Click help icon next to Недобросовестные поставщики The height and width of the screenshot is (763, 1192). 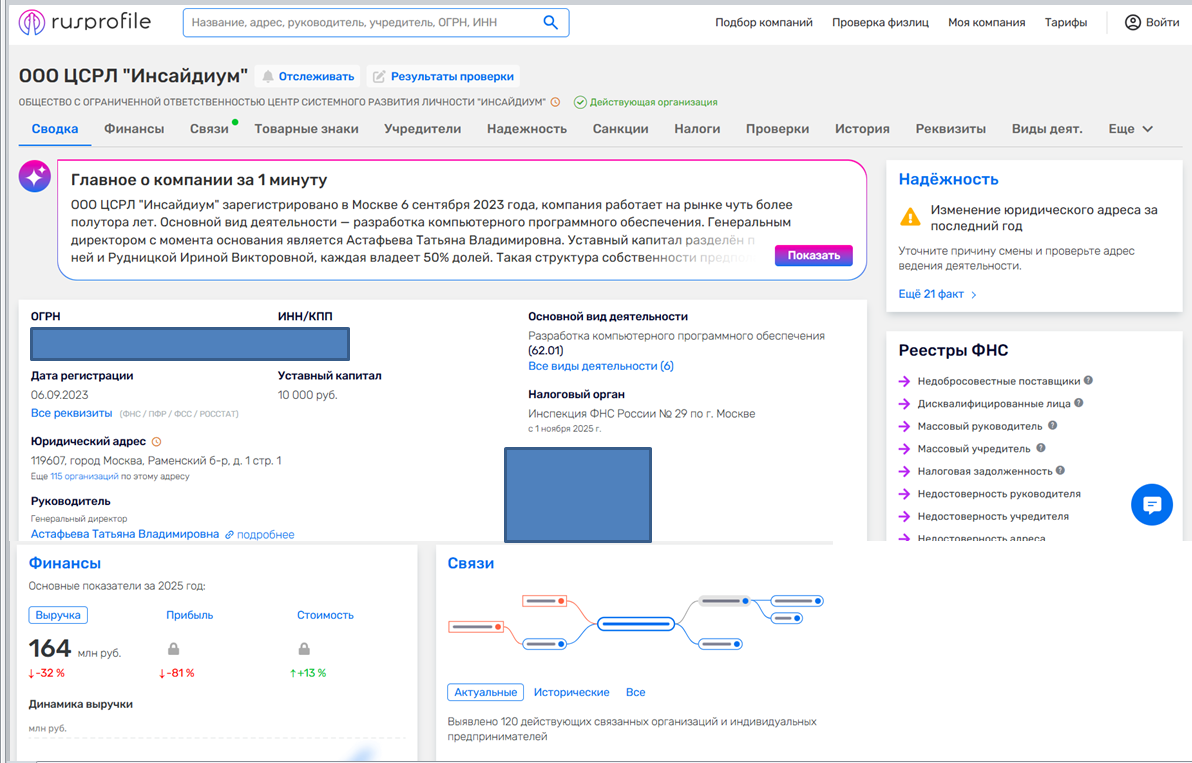(x=1089, y=380)
